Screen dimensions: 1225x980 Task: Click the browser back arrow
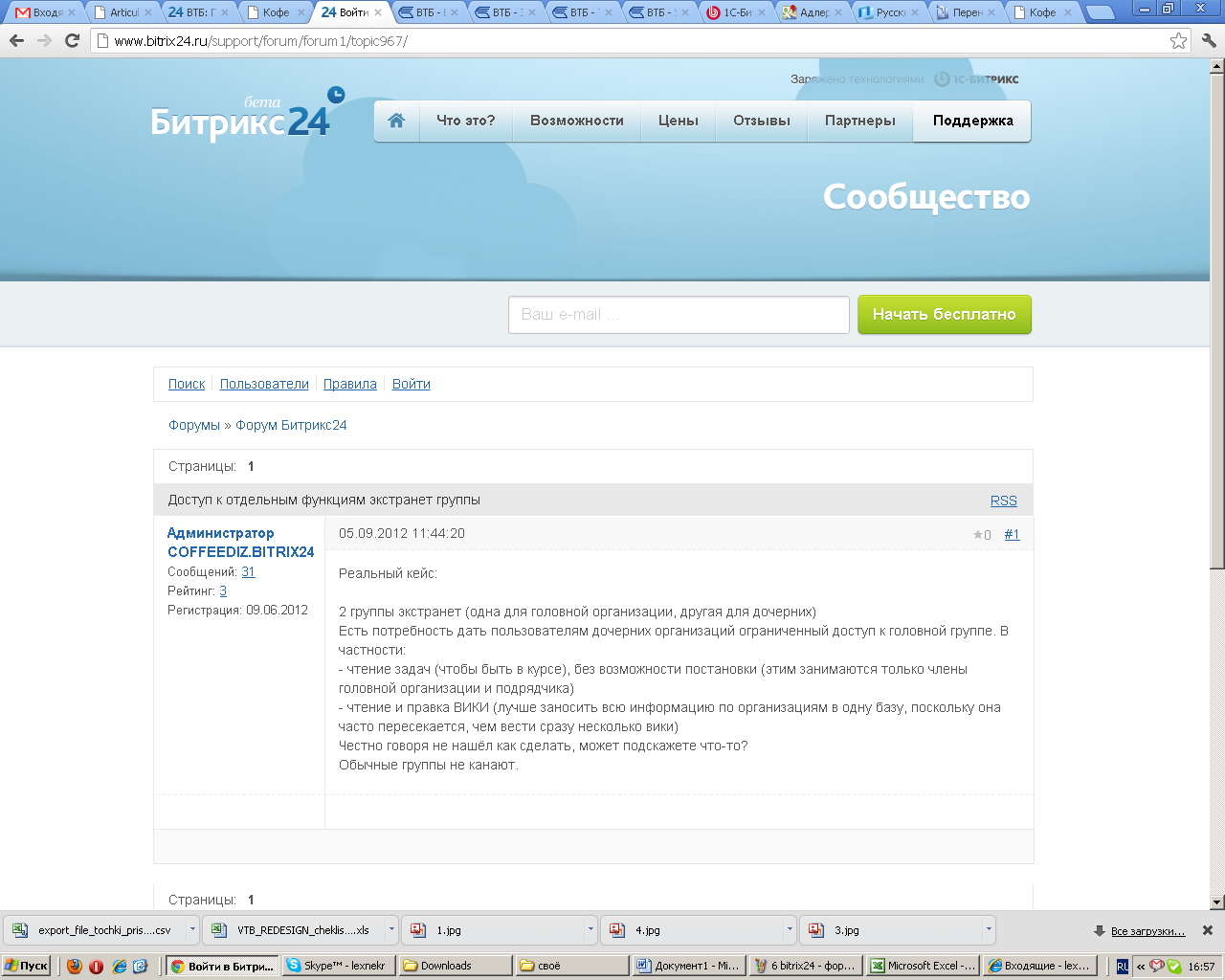16,41
